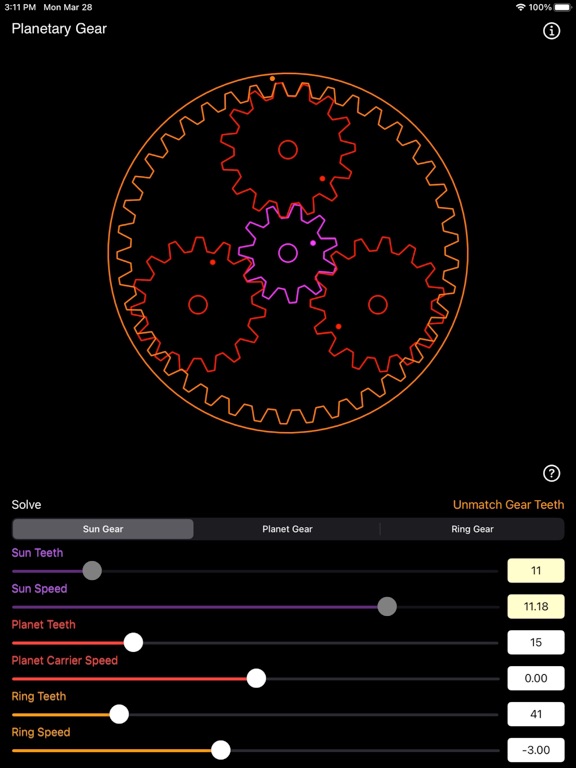Tap the Sun Teeth label
This screenshot has width=576, height=768.
pos(37,553)
